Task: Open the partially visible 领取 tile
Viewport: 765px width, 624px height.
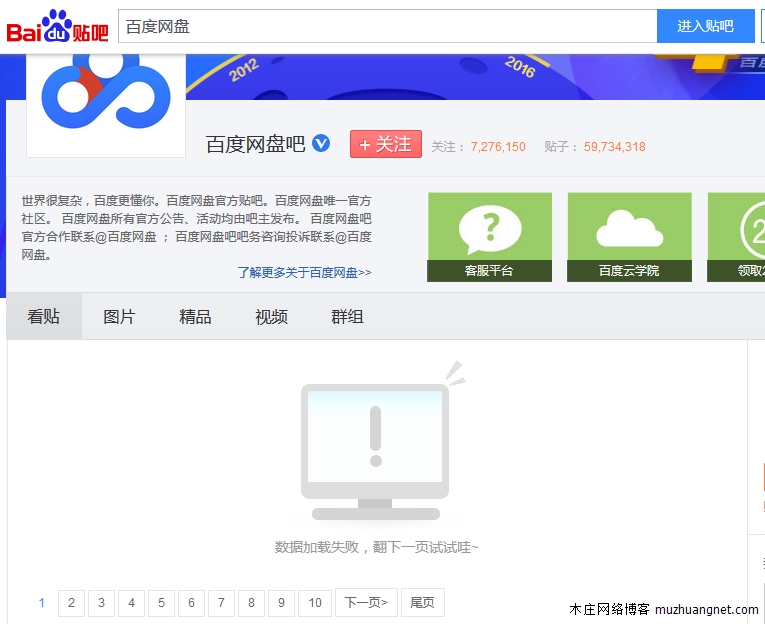Action: pos(736,237)
